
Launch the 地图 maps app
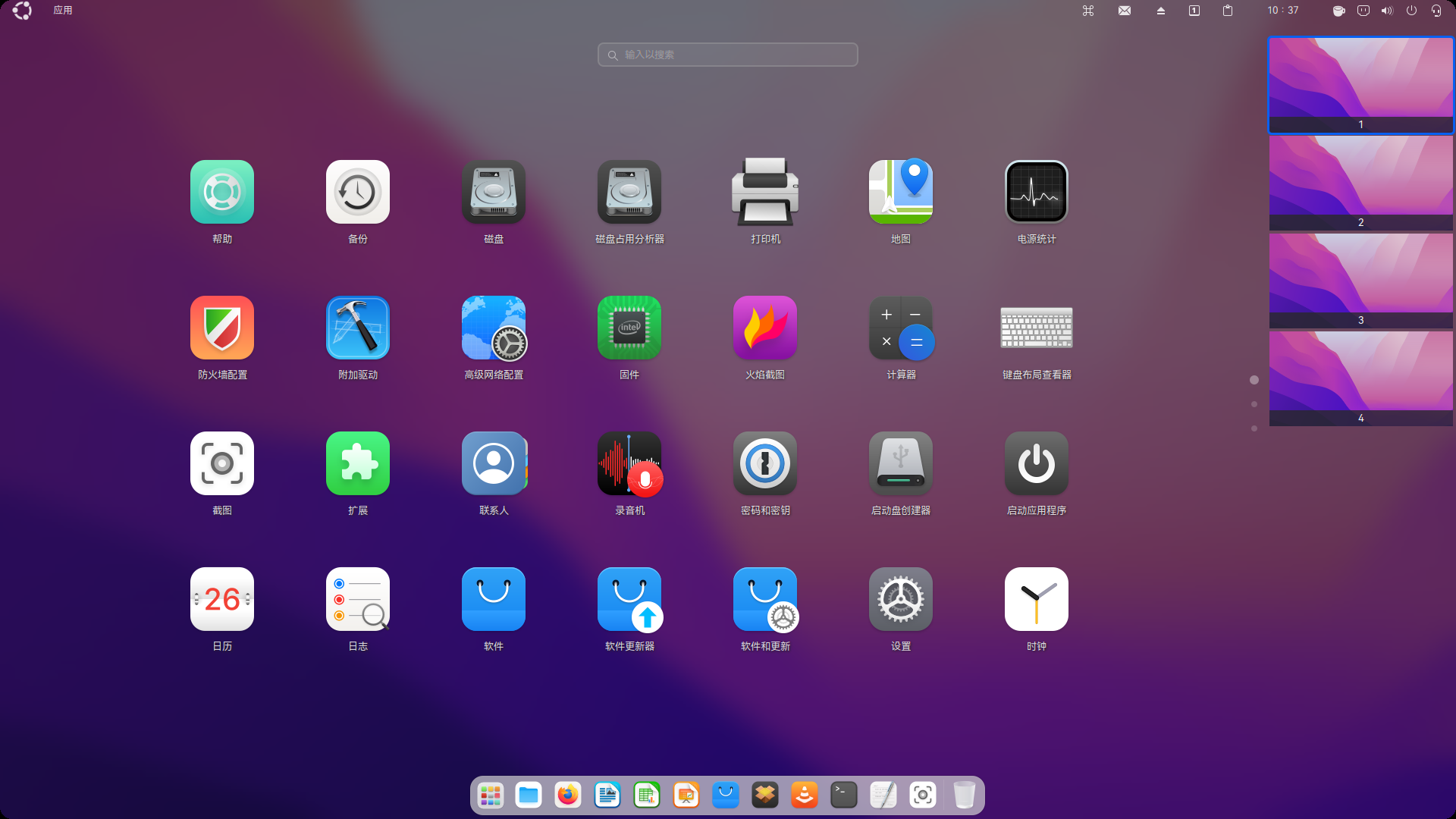coord(901,192)
